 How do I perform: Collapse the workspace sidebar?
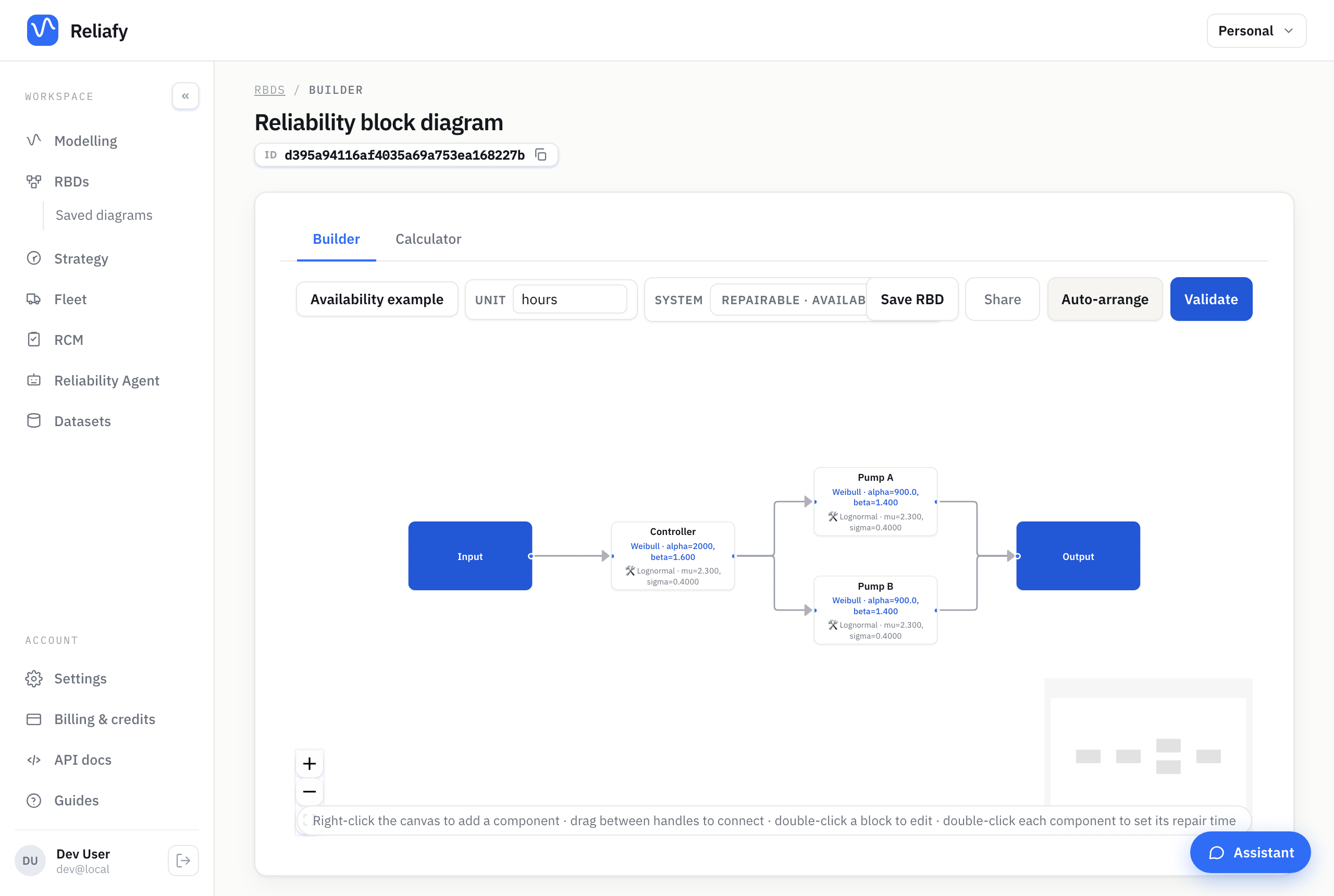(185, 96)
